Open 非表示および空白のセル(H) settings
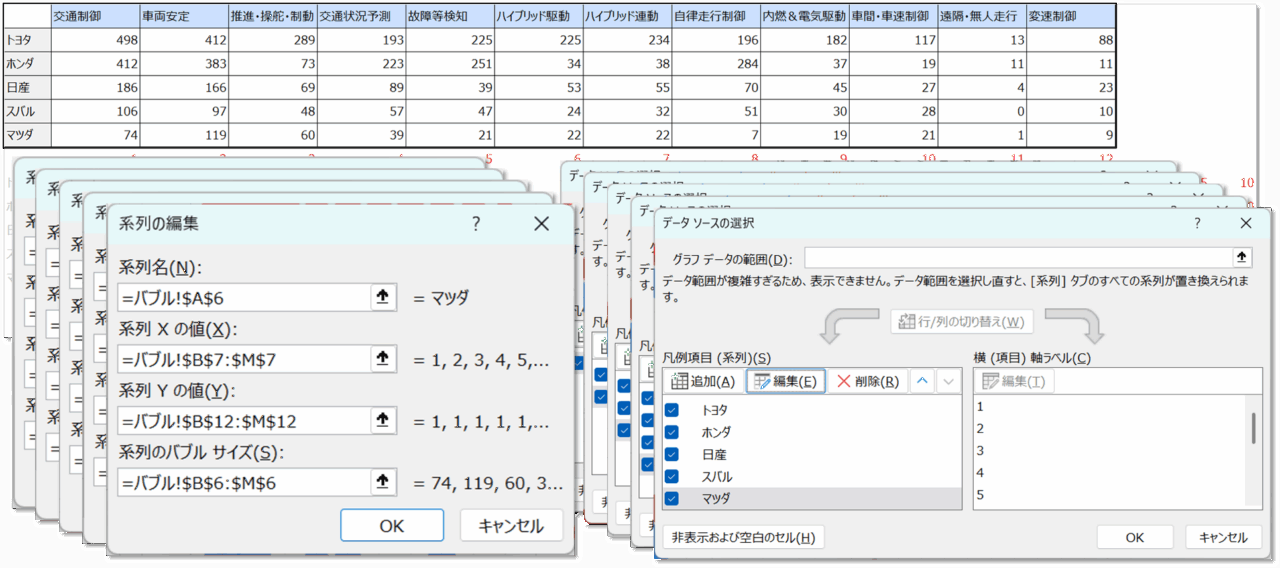The image size is (1280, 568). click(x=743, y=537)
